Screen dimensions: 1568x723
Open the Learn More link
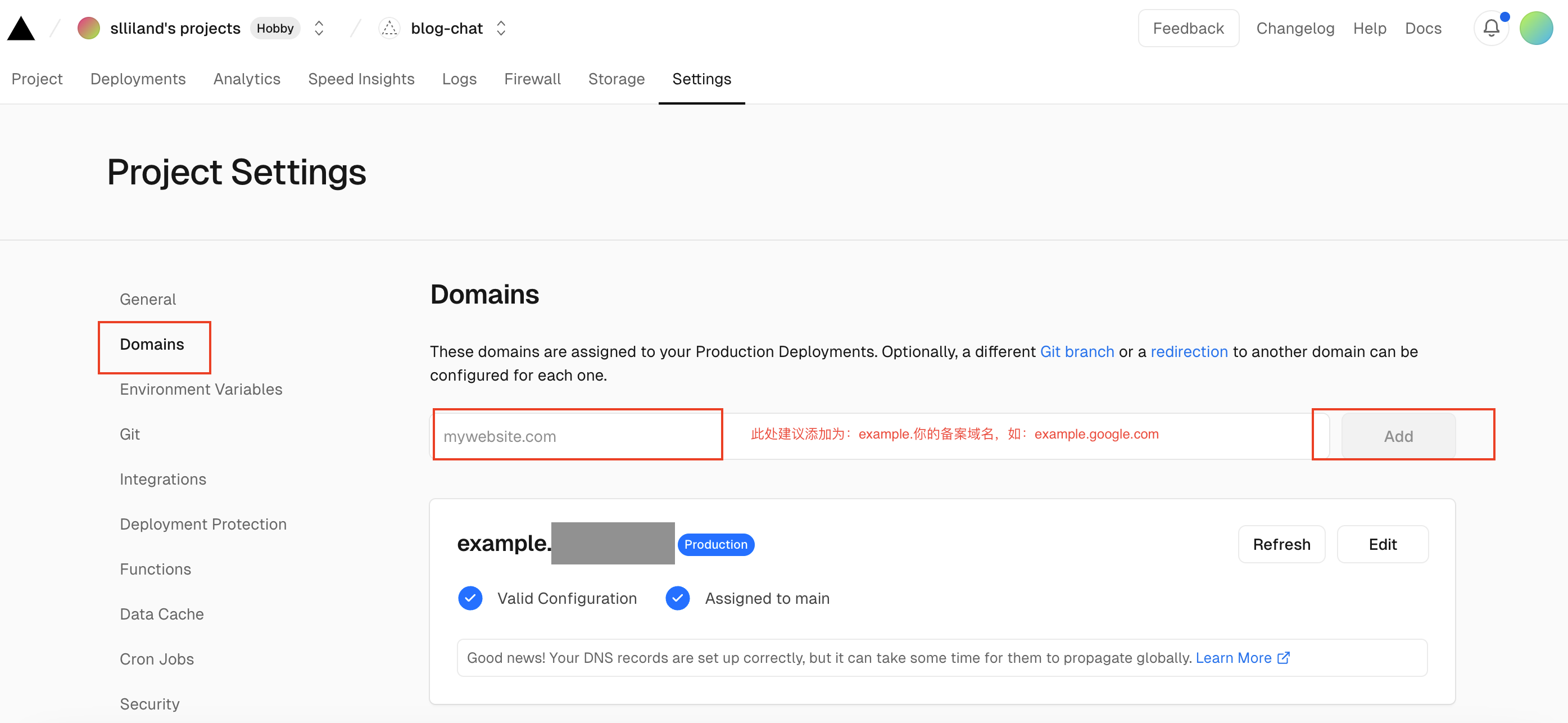click(1243, 658)
